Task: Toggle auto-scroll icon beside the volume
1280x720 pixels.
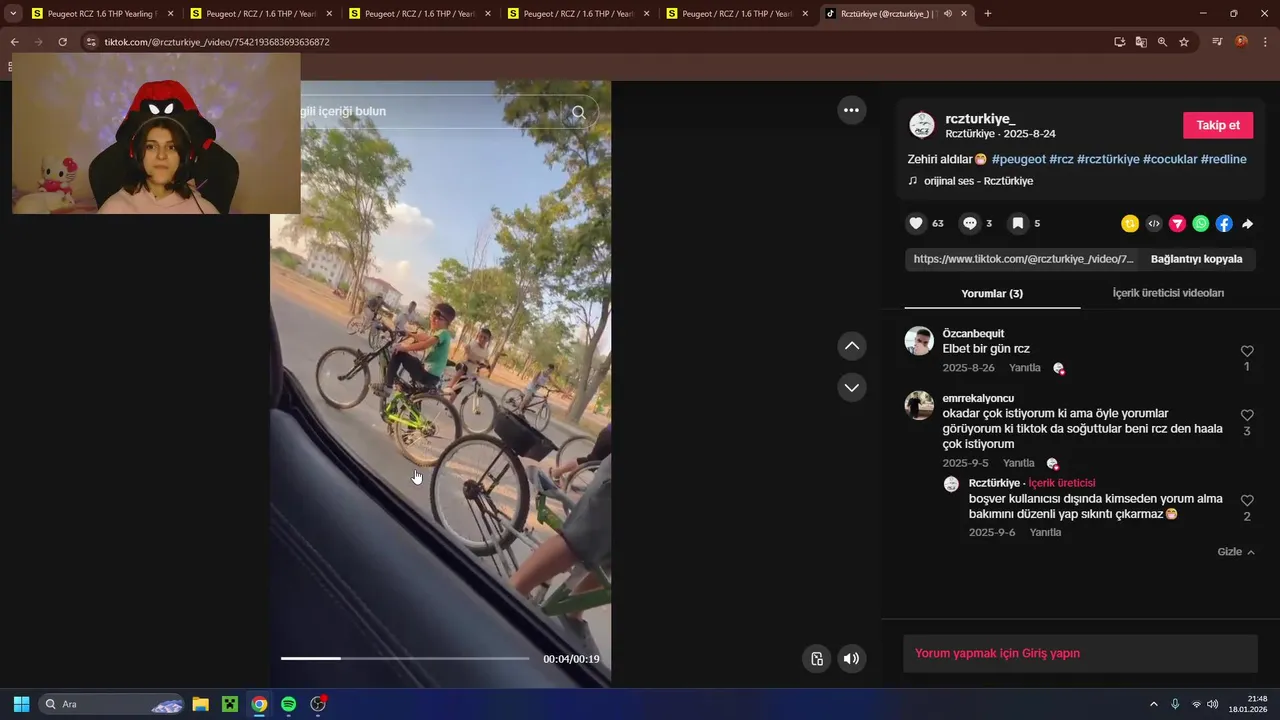Action: [x=817, y=658]
